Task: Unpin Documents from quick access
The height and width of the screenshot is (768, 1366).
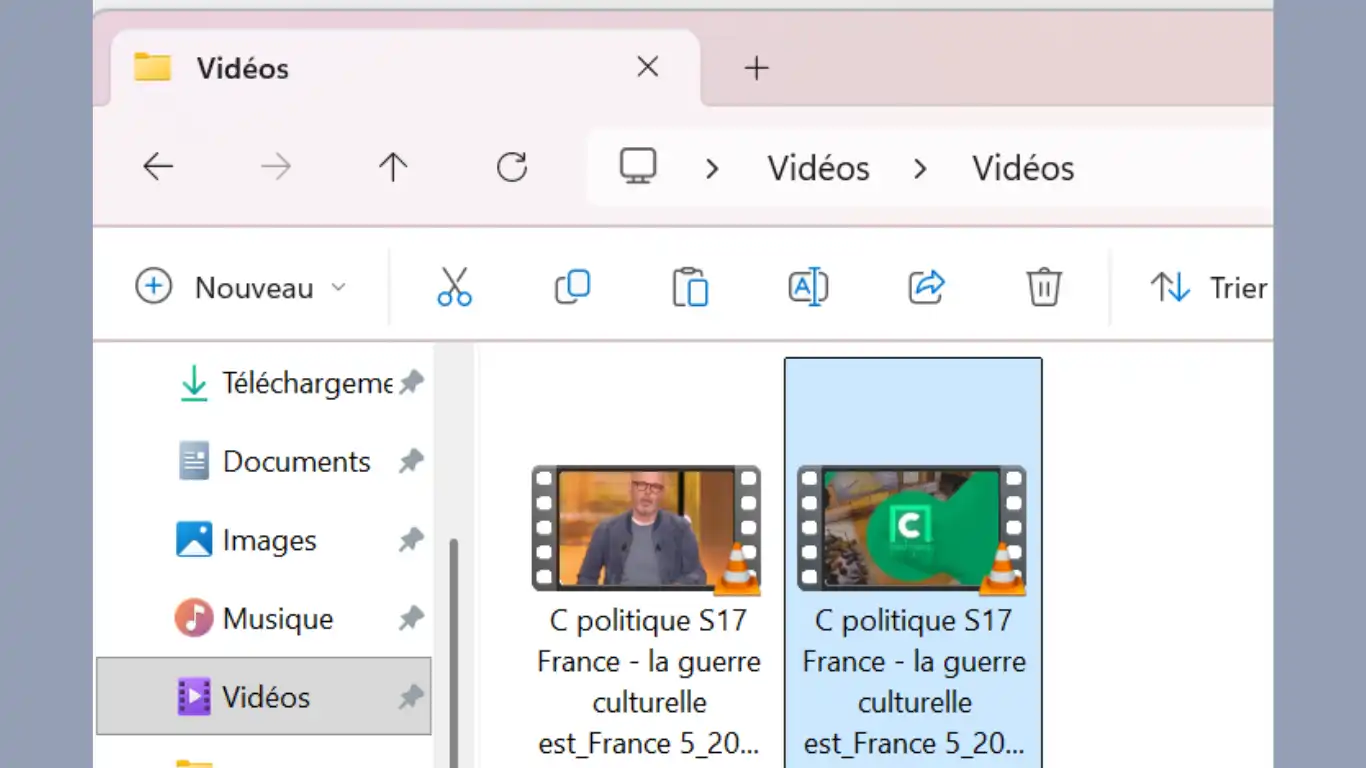Action: tap(410, 461)
